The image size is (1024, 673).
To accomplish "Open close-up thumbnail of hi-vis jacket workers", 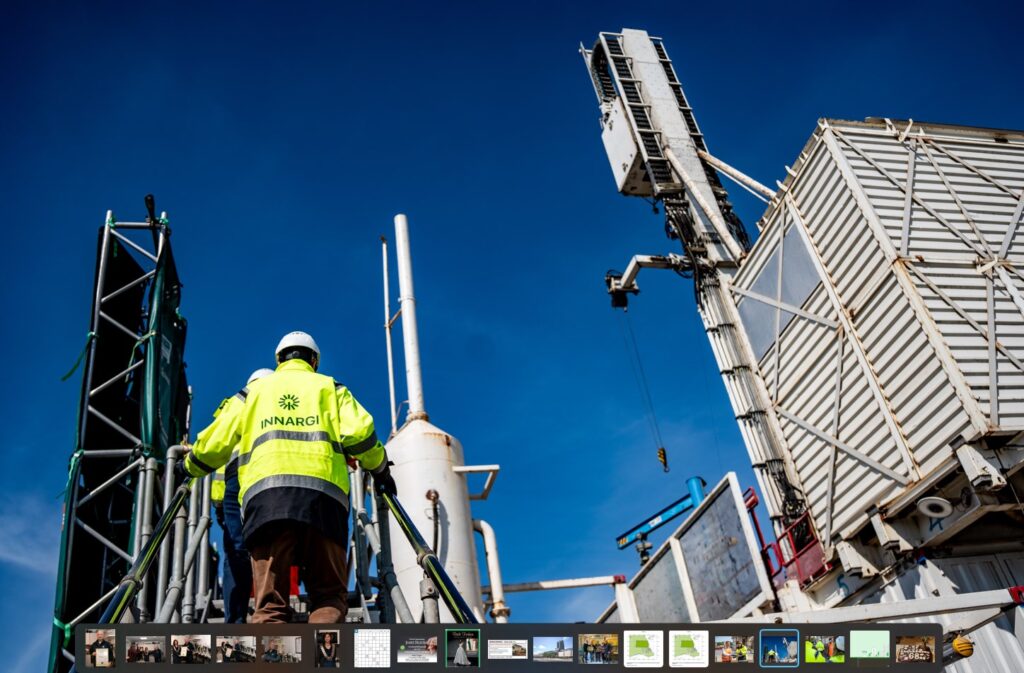I will click(x=824, y=649).
